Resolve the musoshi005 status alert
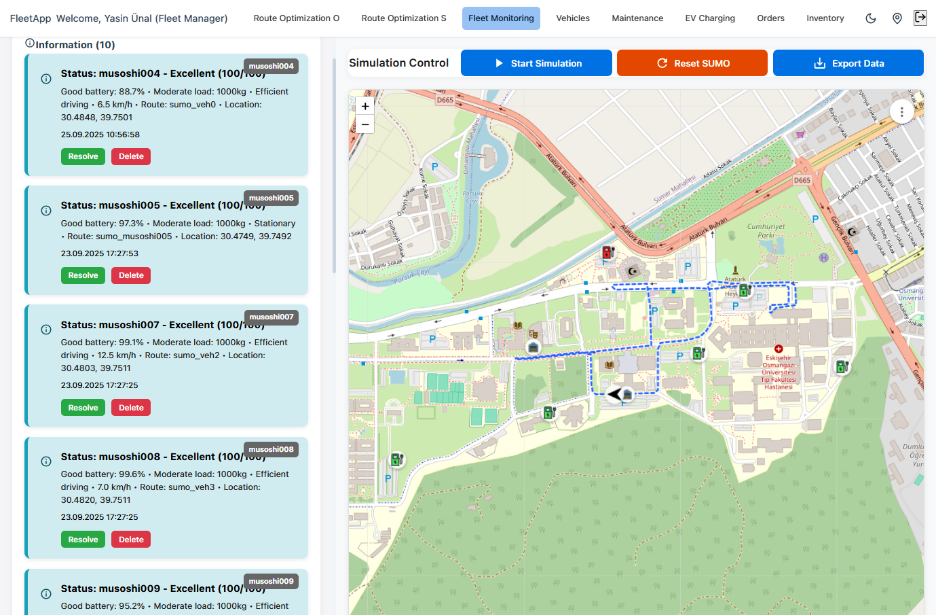The image size is (936, 615). click(83, 275)
